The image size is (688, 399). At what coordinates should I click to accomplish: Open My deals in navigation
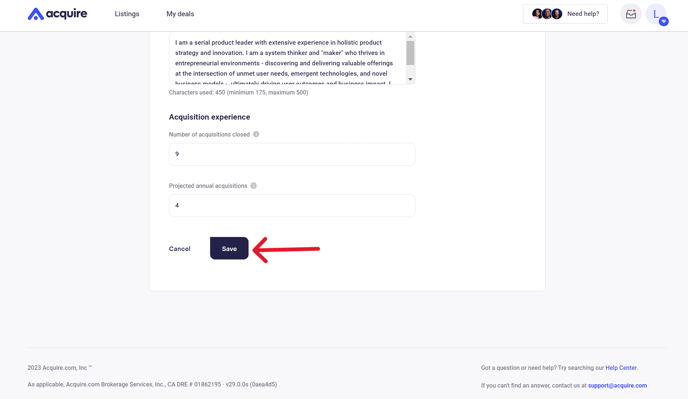(x=180, y=14)
